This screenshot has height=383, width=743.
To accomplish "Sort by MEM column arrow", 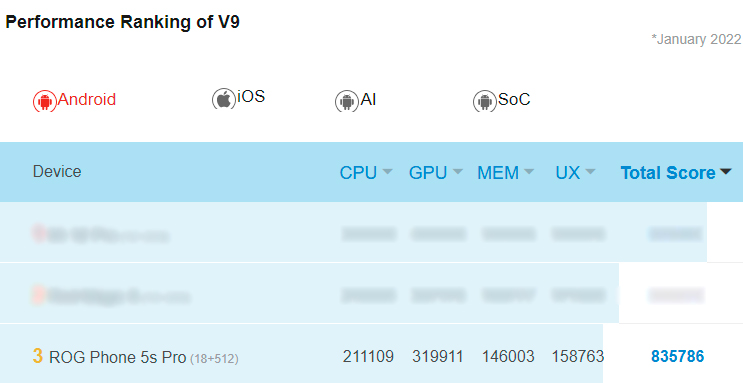I will (x=529, y=172).
